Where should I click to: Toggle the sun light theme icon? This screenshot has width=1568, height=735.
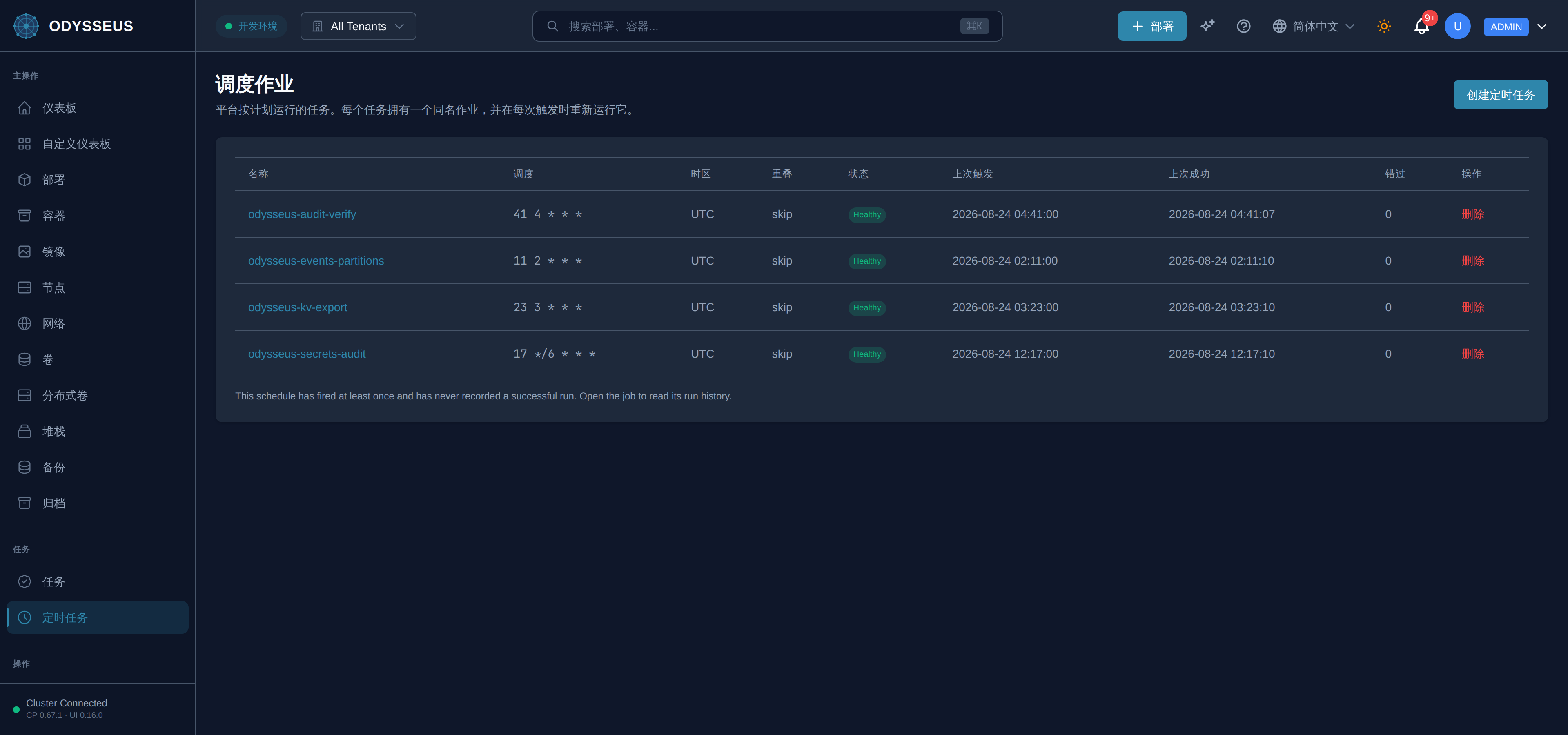point(1384,26)
